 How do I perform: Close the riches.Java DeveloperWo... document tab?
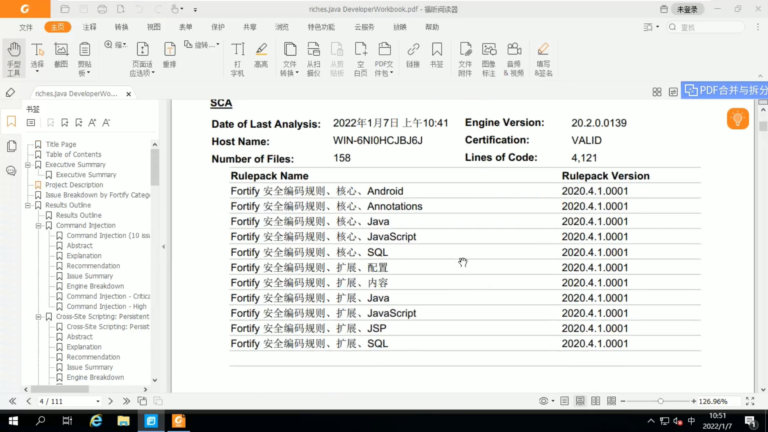(x=128, y=94)
